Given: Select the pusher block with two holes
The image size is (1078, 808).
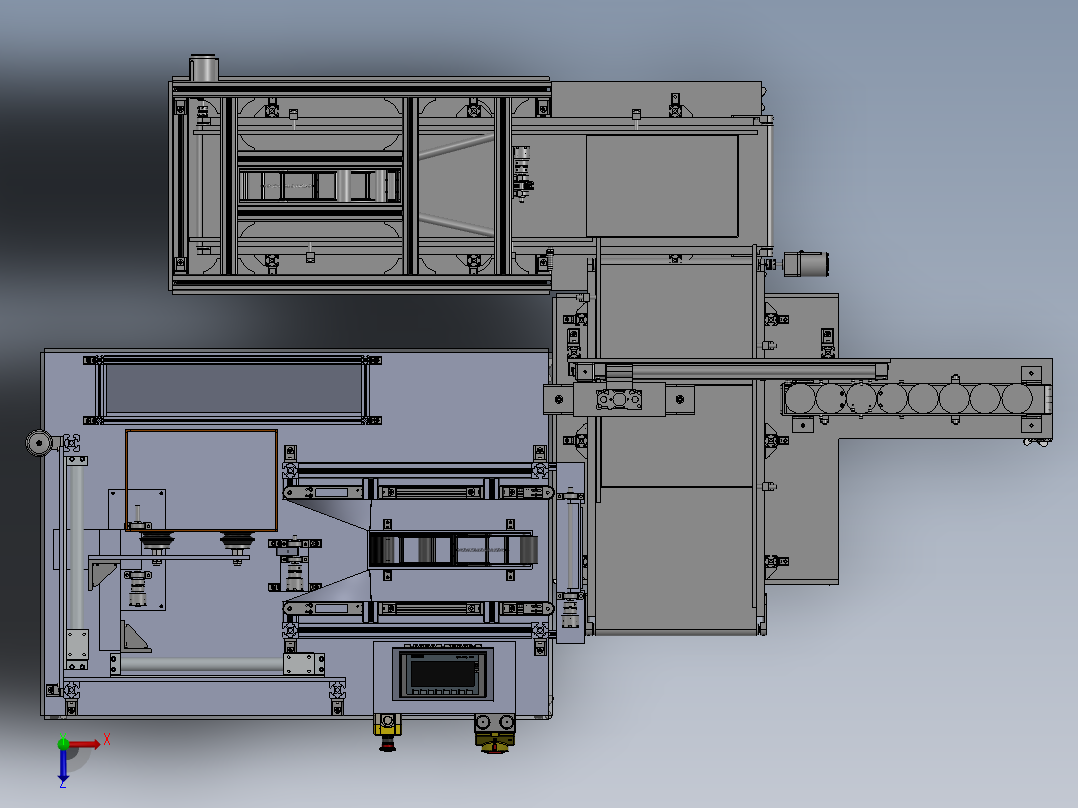Looking at the screenshot, I should tap(619, 400).
